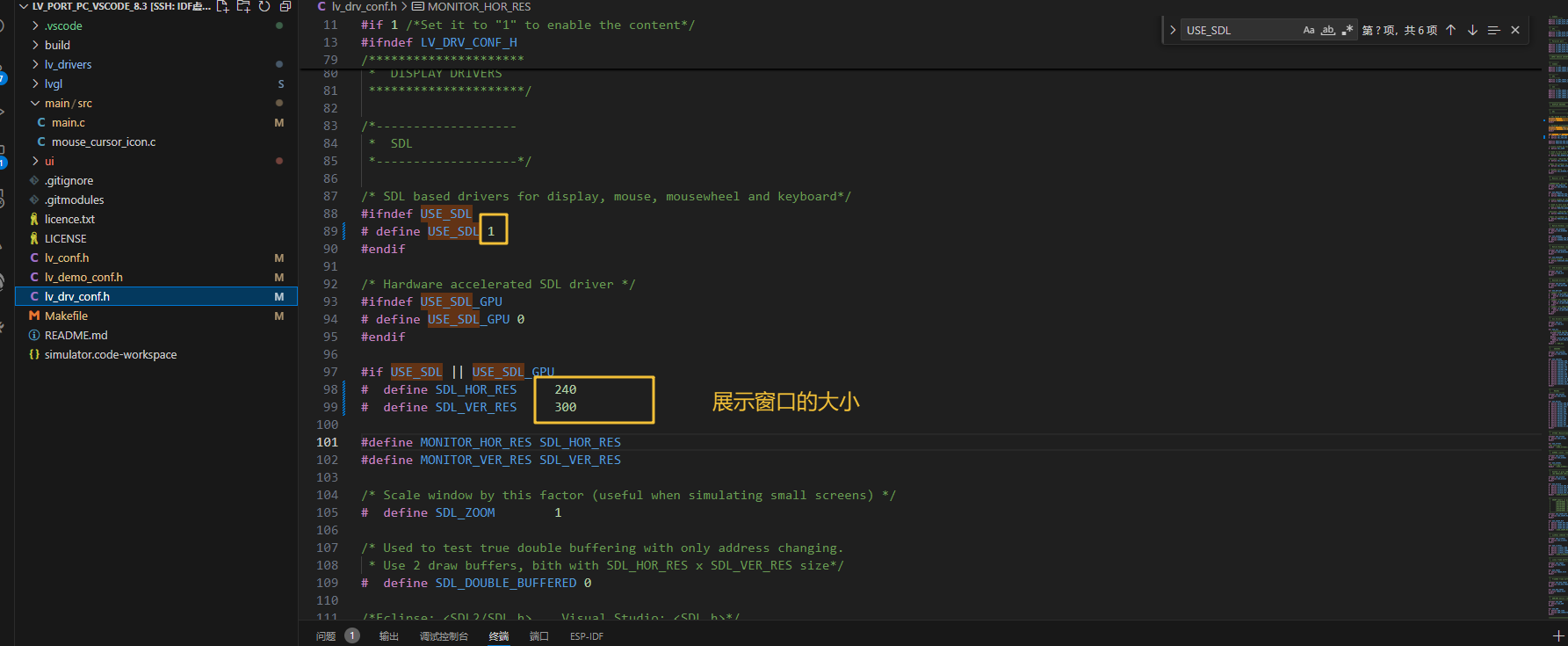Open the .gitignore file
The image size is (1568, 646).
pos(156,180)
